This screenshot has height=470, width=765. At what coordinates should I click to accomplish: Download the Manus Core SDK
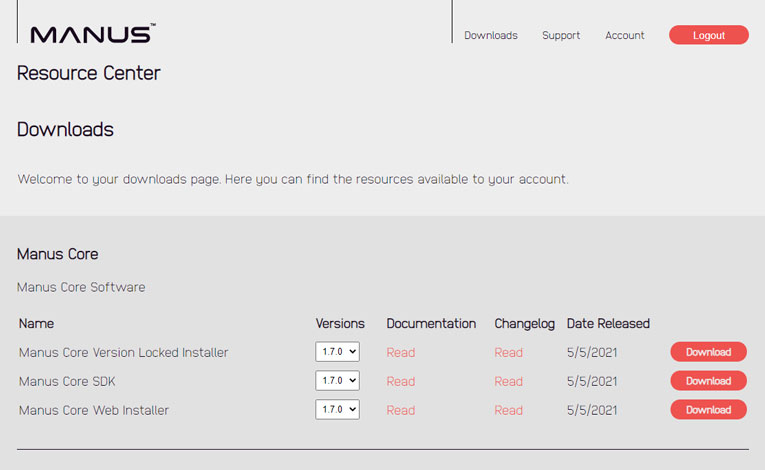[708, 381]
